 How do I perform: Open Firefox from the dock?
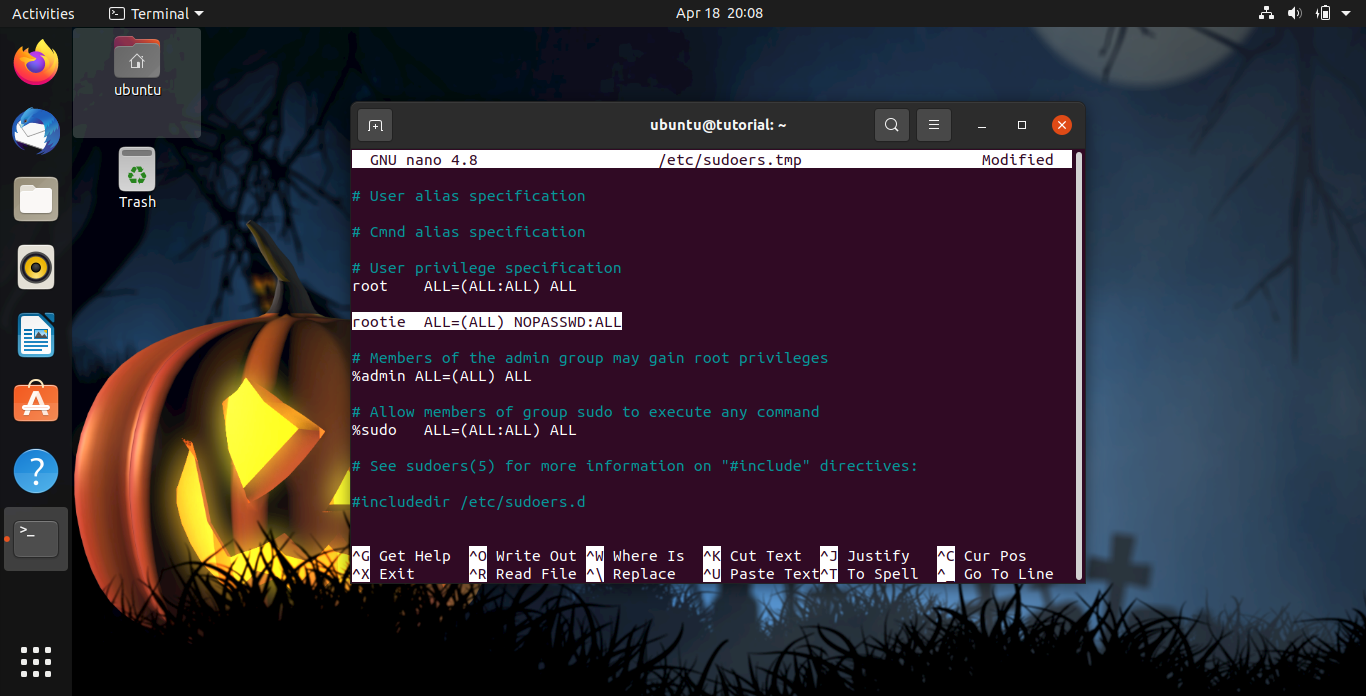pos(35,63)
